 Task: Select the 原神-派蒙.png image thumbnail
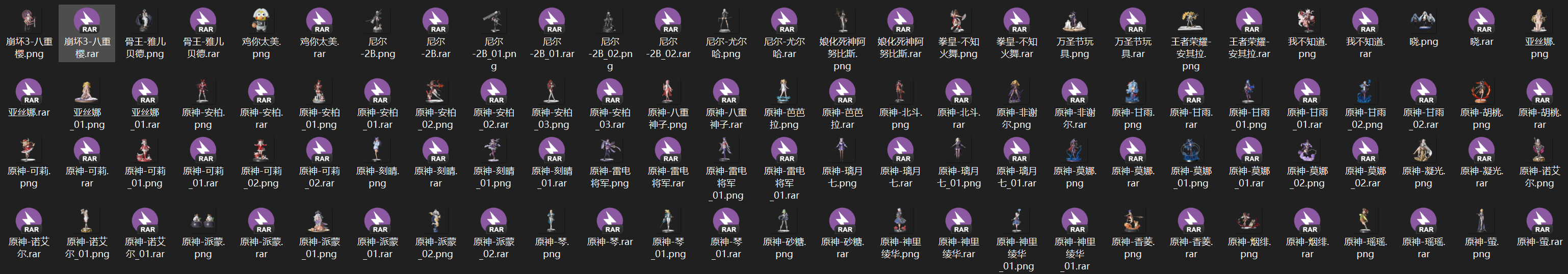click(x=203, y=221)
